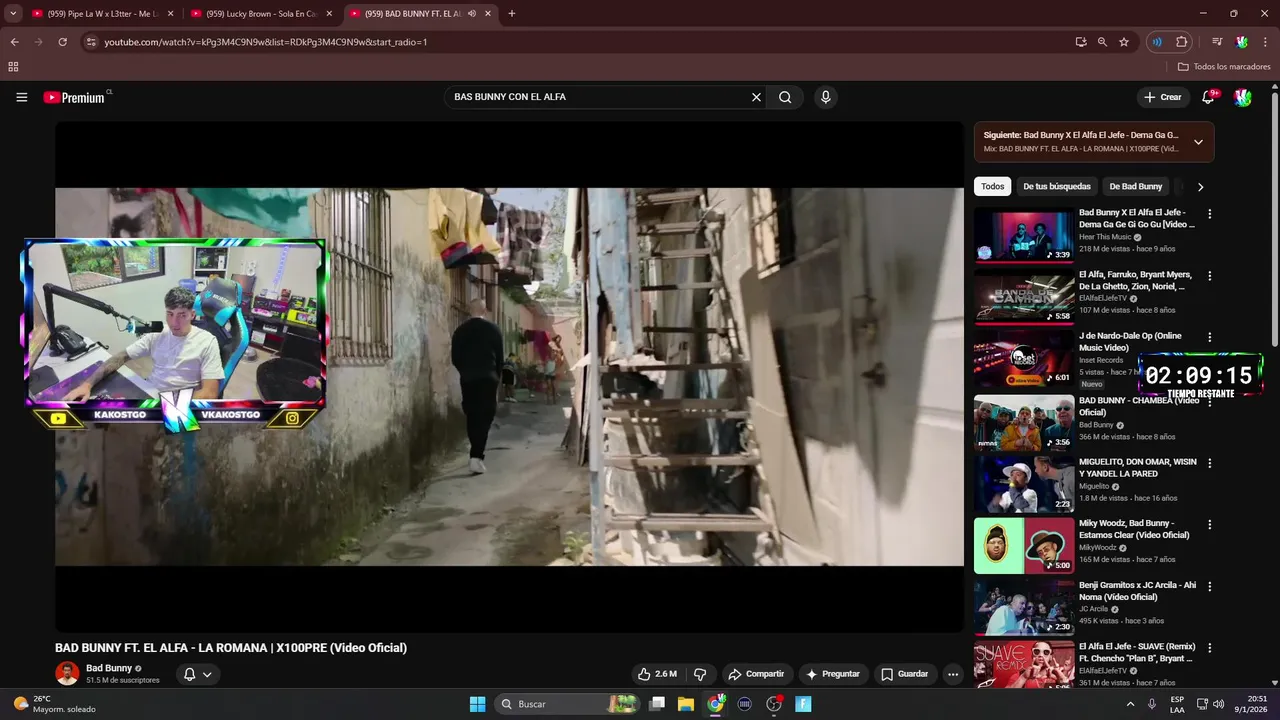This screenshot has height=720, width=1280.
Task: Install app icon in address bar
Action: 1080,42
